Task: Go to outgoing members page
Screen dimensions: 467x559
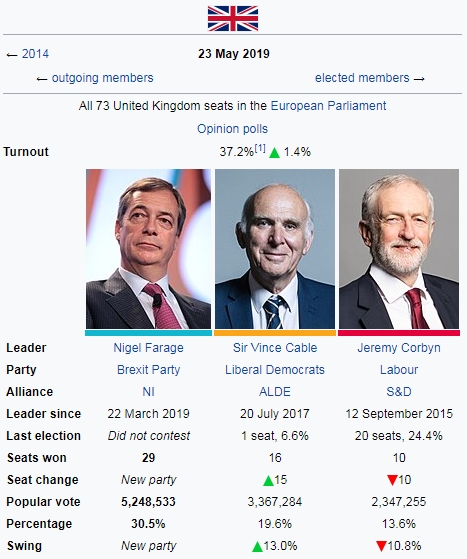Action: (103, 78)
